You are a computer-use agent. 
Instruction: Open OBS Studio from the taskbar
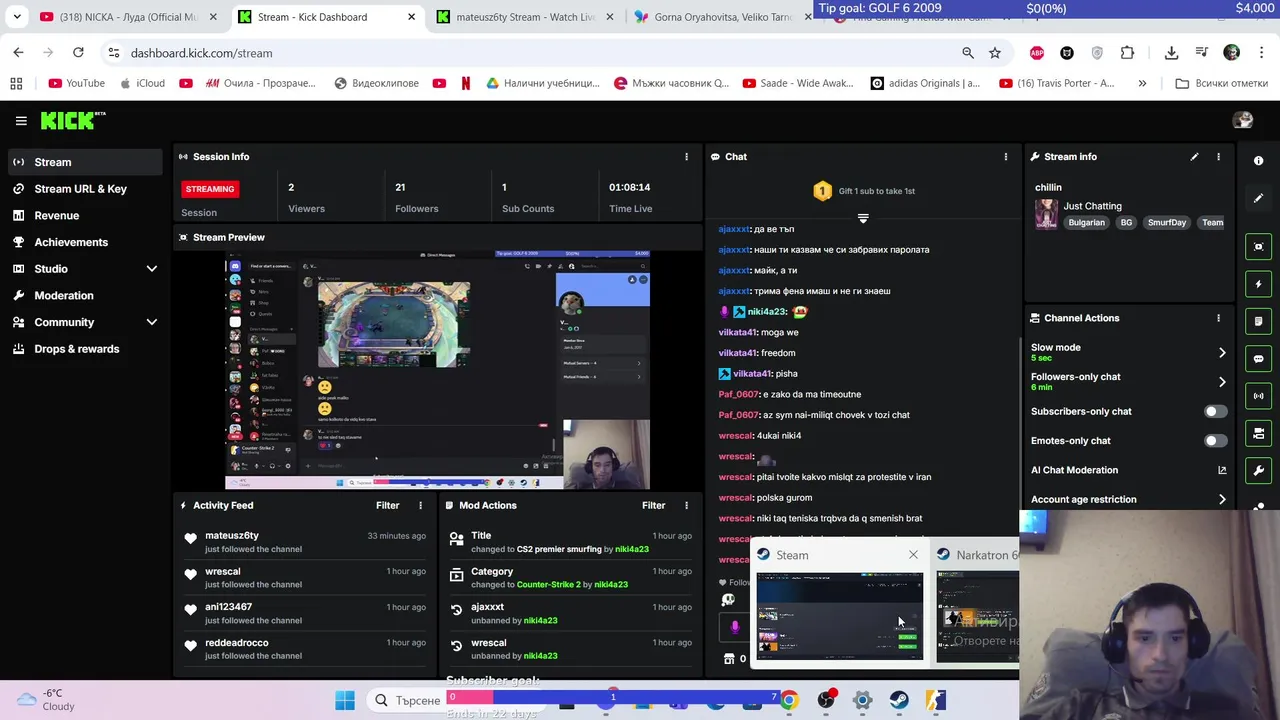(826, 700)
